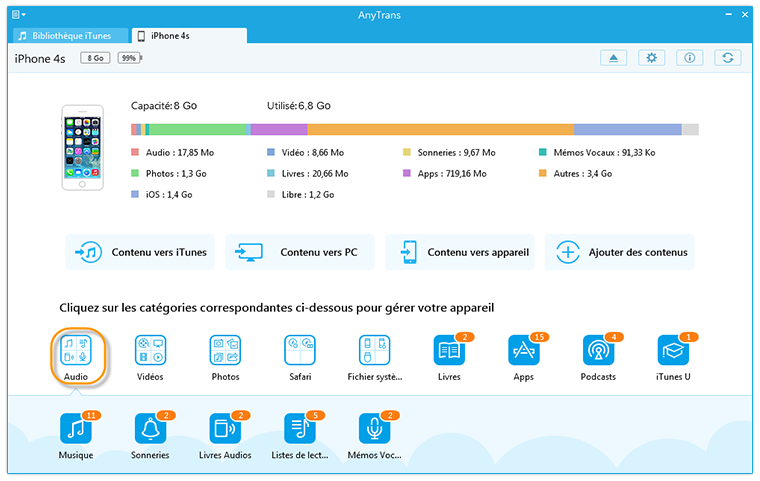
Task: Click the 99% battery indicator
Action: point(129,58)
